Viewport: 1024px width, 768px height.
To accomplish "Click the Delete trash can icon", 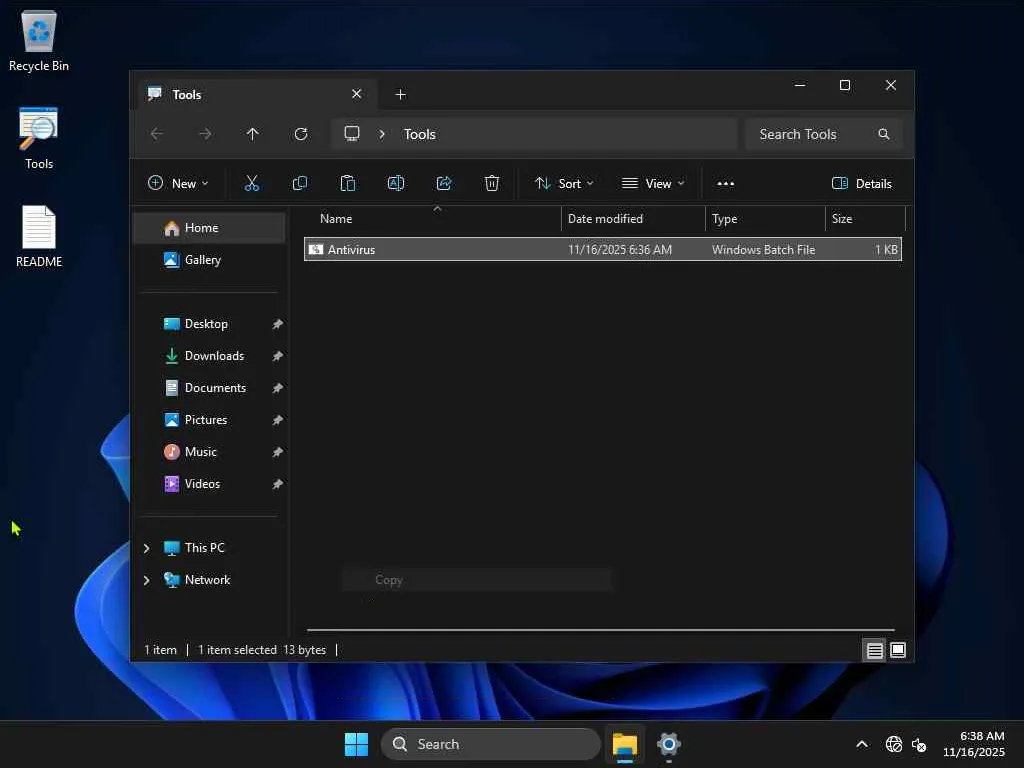I will 492,184.
